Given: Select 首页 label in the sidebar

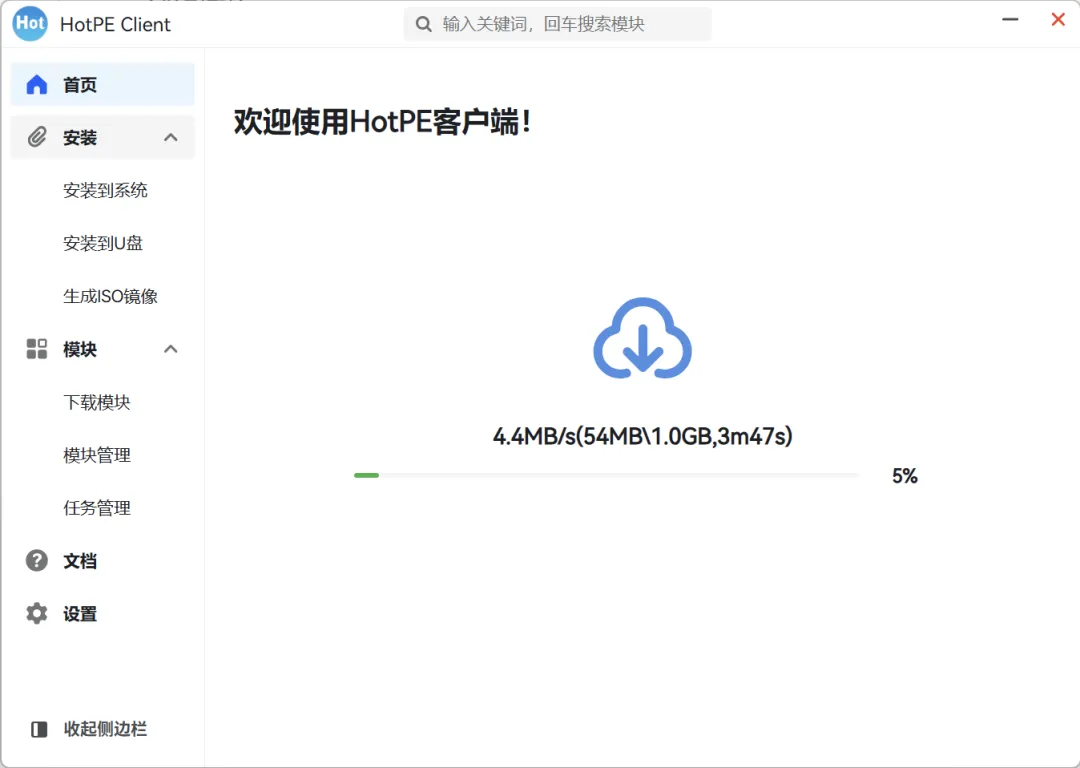Looking at the screenshot, I should pyautogui.click(x=80, y=85).
